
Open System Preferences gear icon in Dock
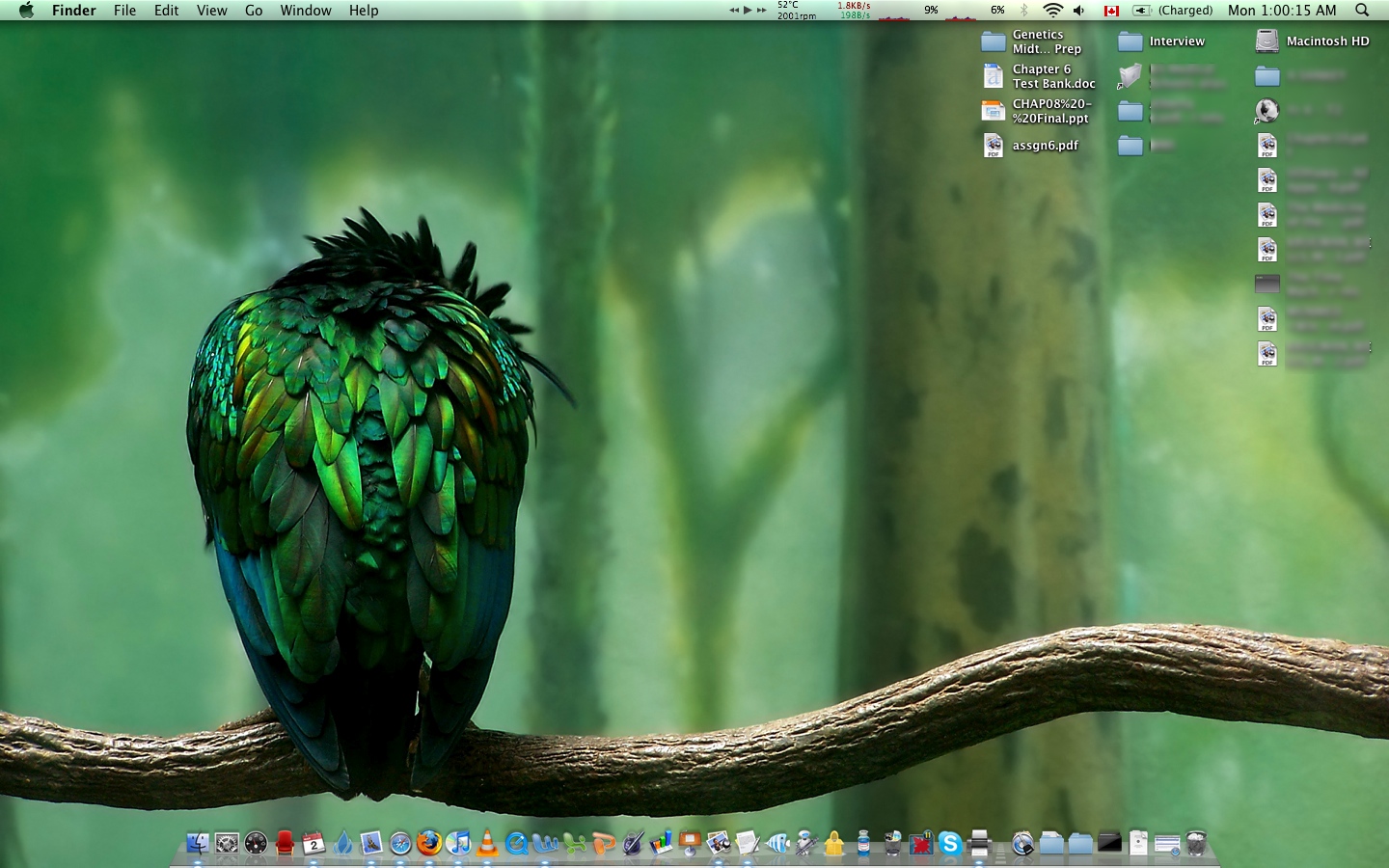tap(227, 843)
